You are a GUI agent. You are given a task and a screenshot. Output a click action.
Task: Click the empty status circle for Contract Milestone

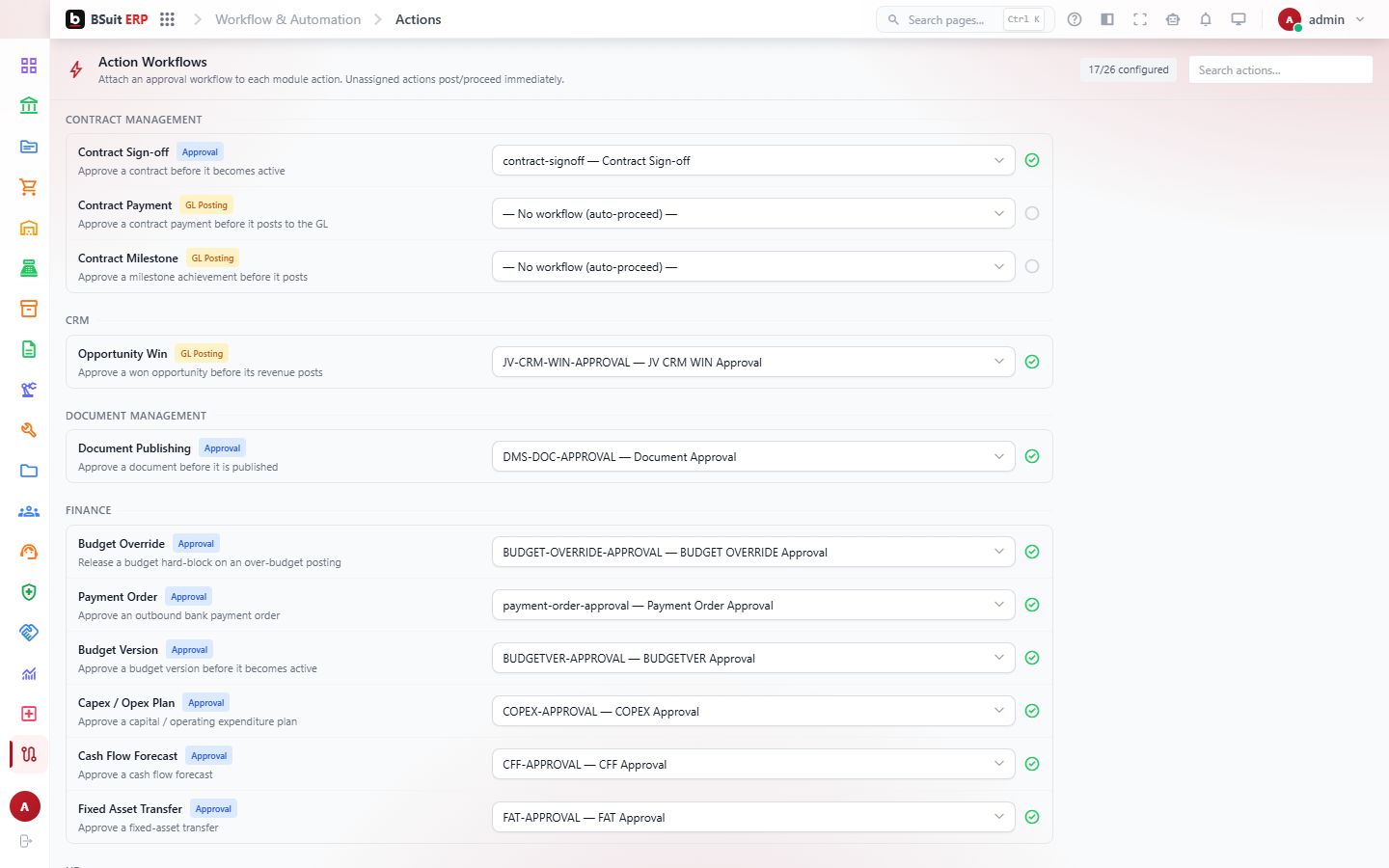click(1032, 266)
